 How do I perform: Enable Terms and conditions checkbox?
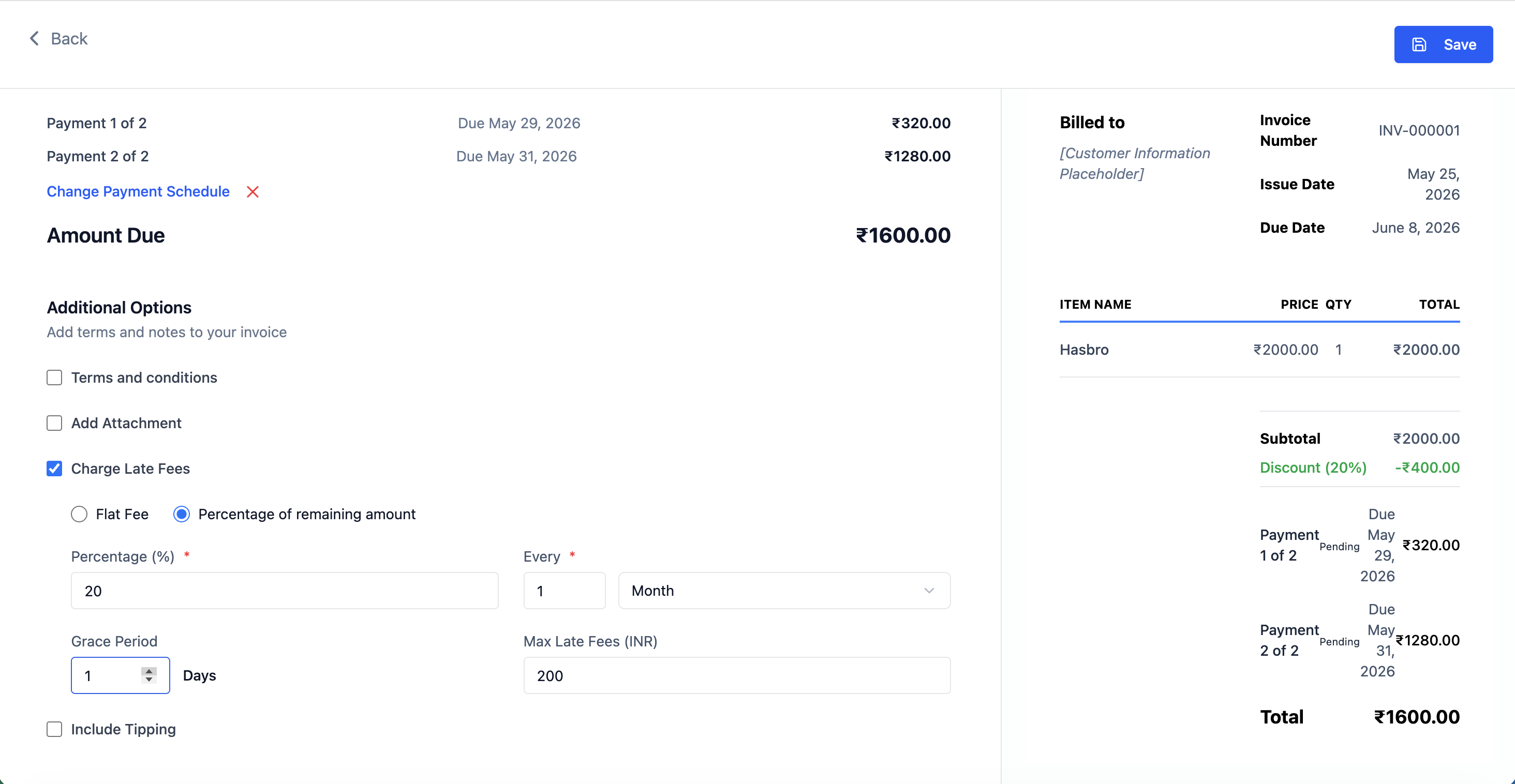pos(54,378)
